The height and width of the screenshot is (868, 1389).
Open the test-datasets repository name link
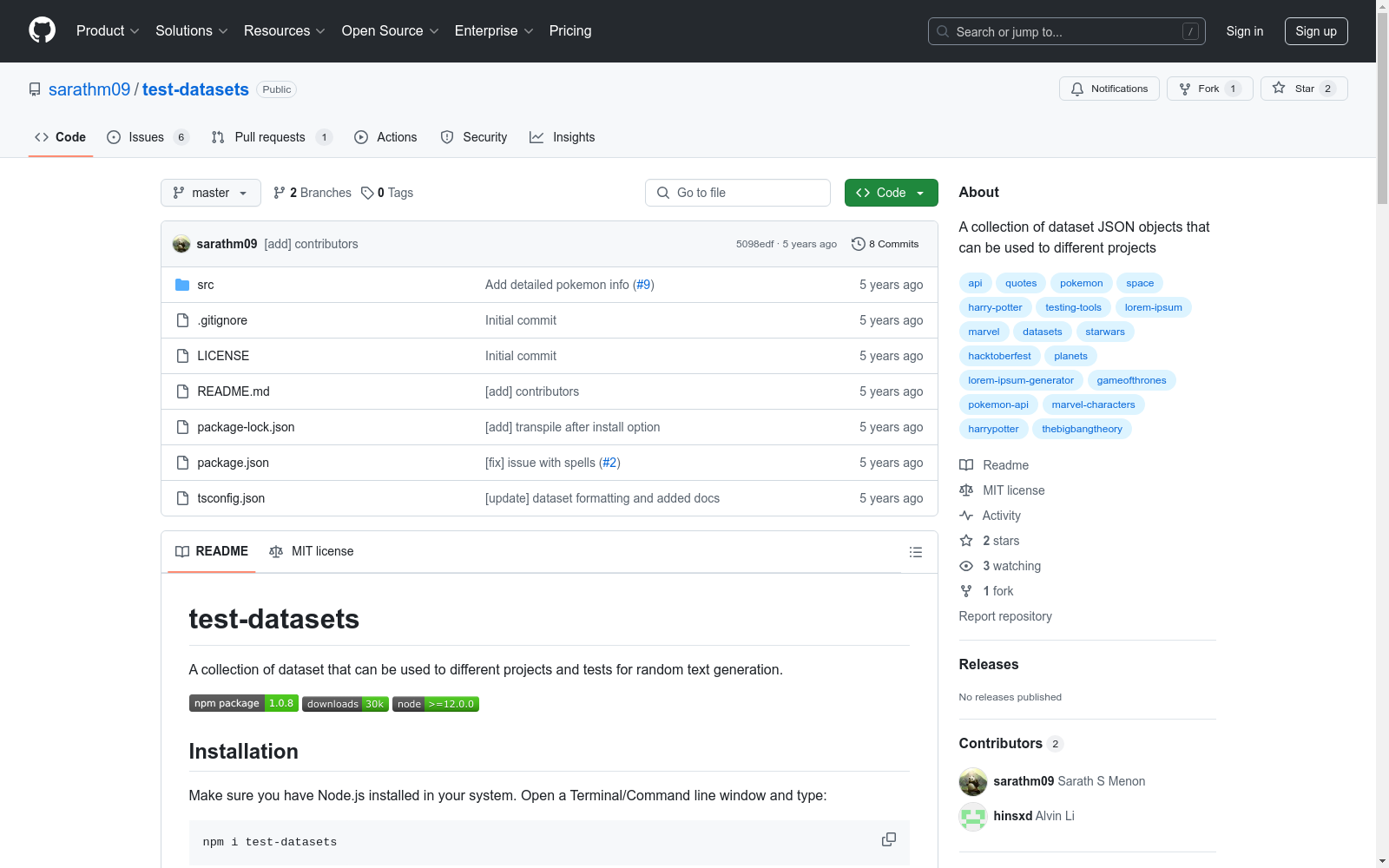pyautogui.click(x=195, y=89)
